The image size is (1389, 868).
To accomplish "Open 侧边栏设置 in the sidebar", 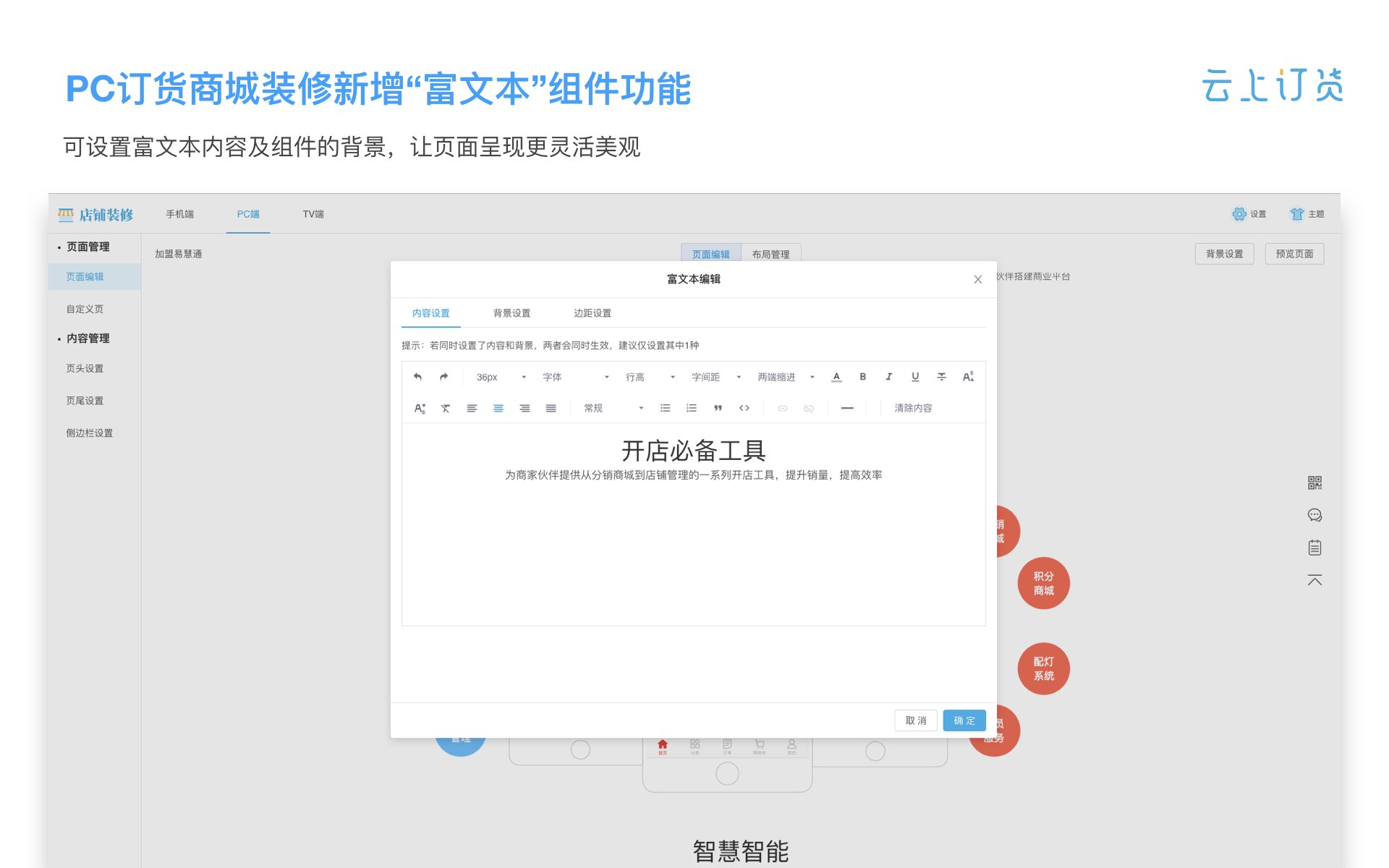I will pos(90,433).
